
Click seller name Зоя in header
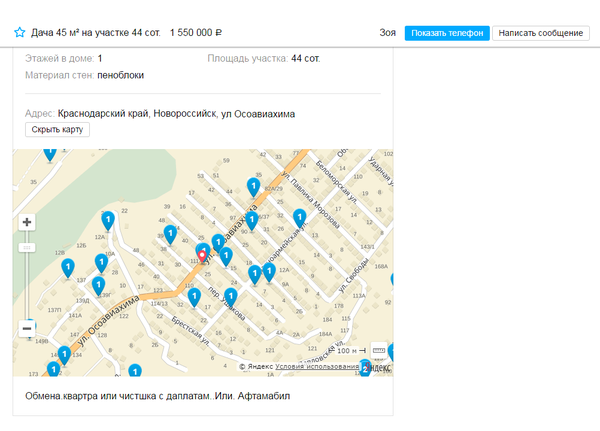click(x=388, y=33)
